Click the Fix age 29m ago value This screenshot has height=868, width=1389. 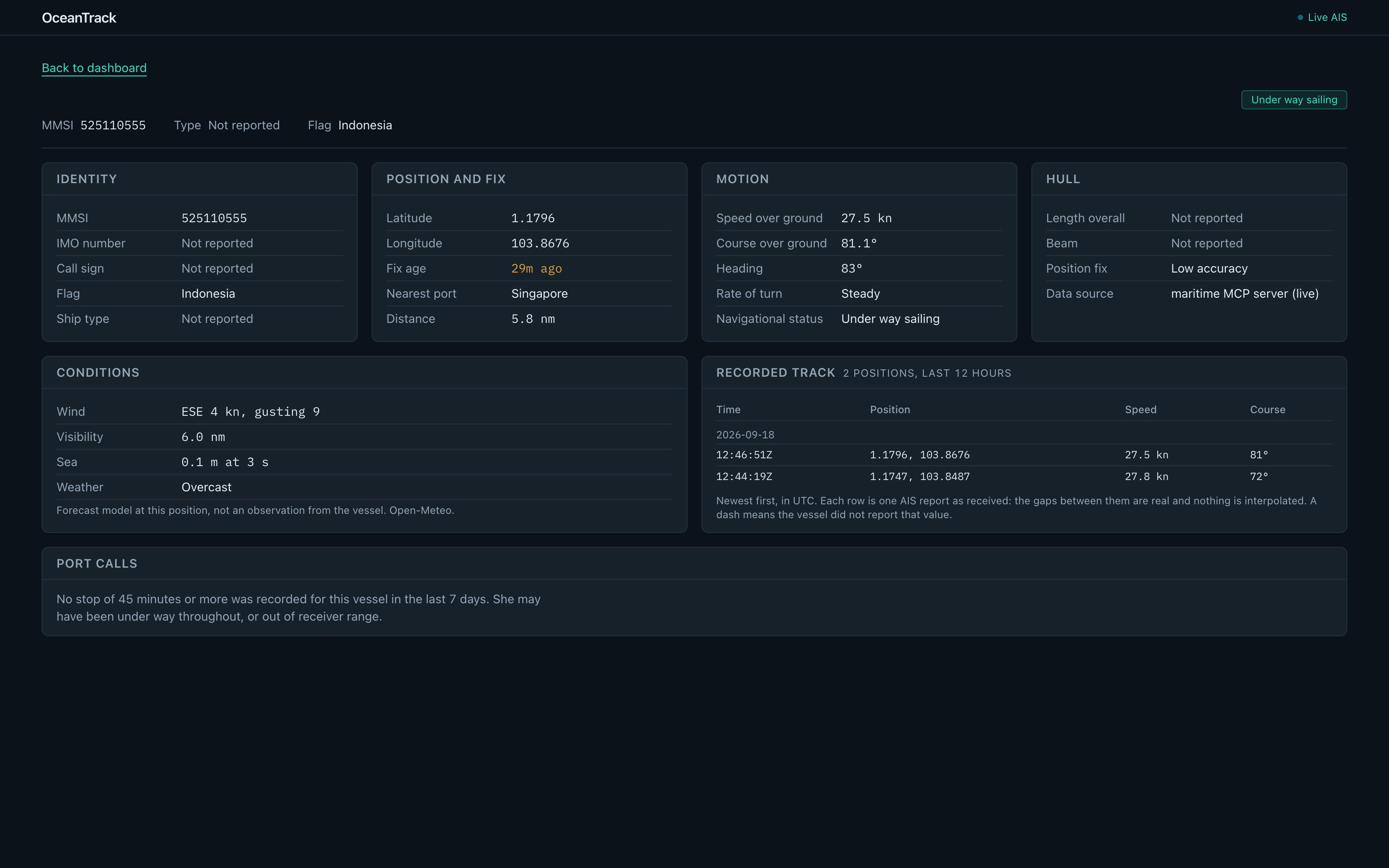(536, 269)
